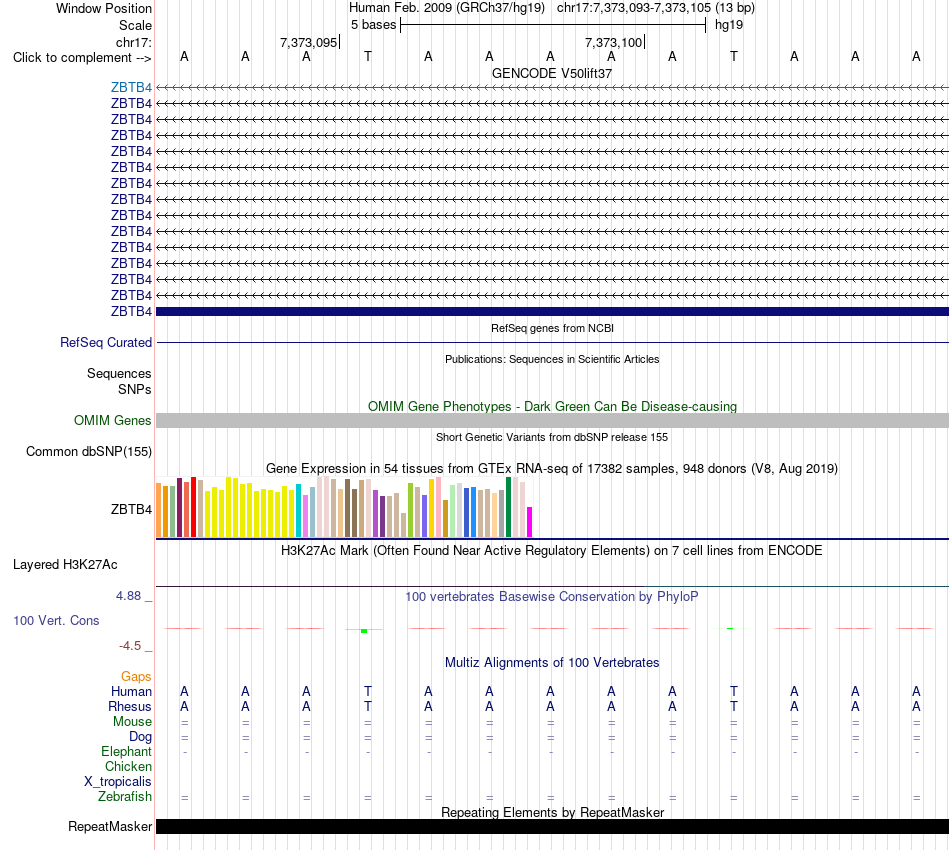Screen dimensions: 950x850
Task: Click the 'Rhesus' species row label
Action: pos(130,707)
